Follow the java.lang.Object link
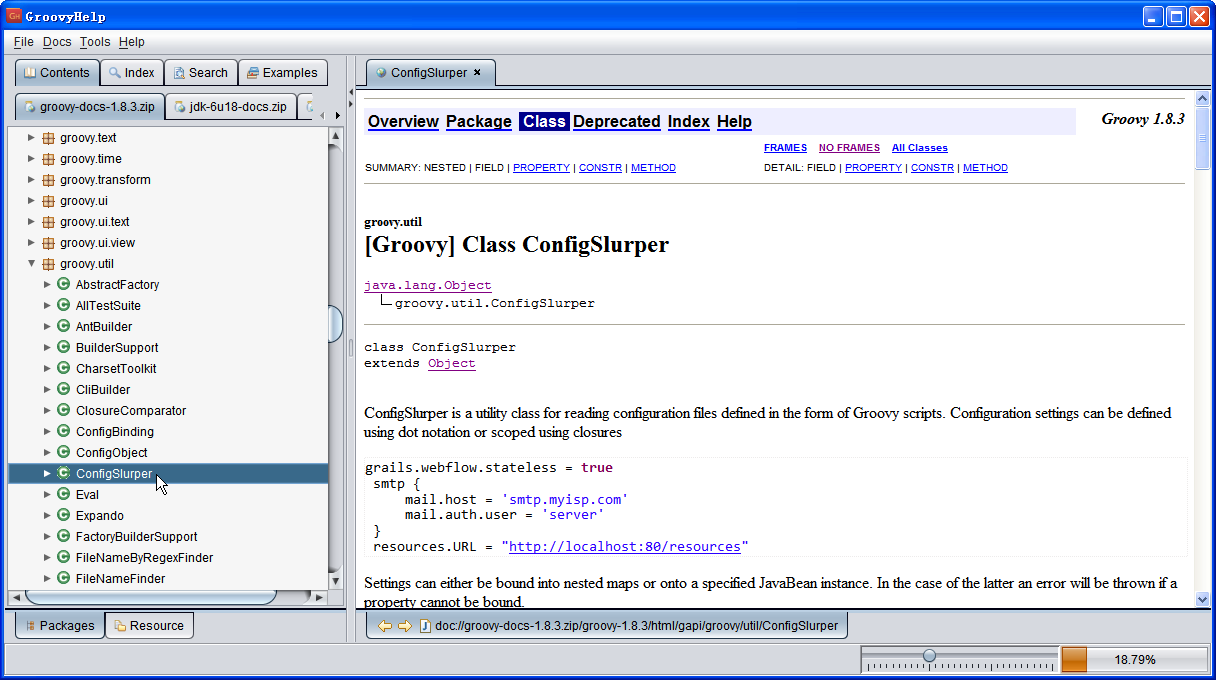The height and width of the screenshot is (680, 1216). [x=428, y=286]
